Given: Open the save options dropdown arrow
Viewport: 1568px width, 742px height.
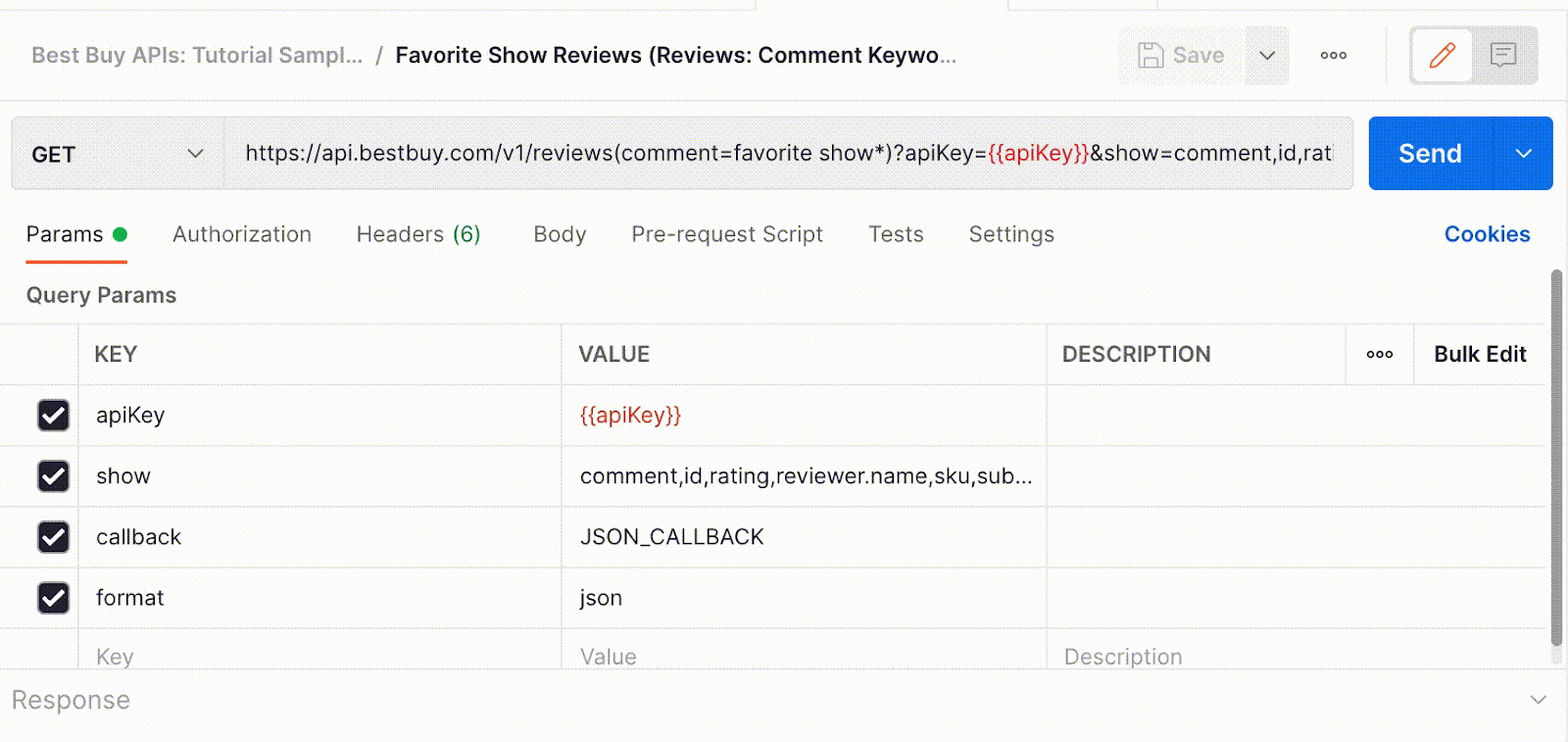Looking at the screenshot, I should pyautogui.click(x=1267, y=55).
